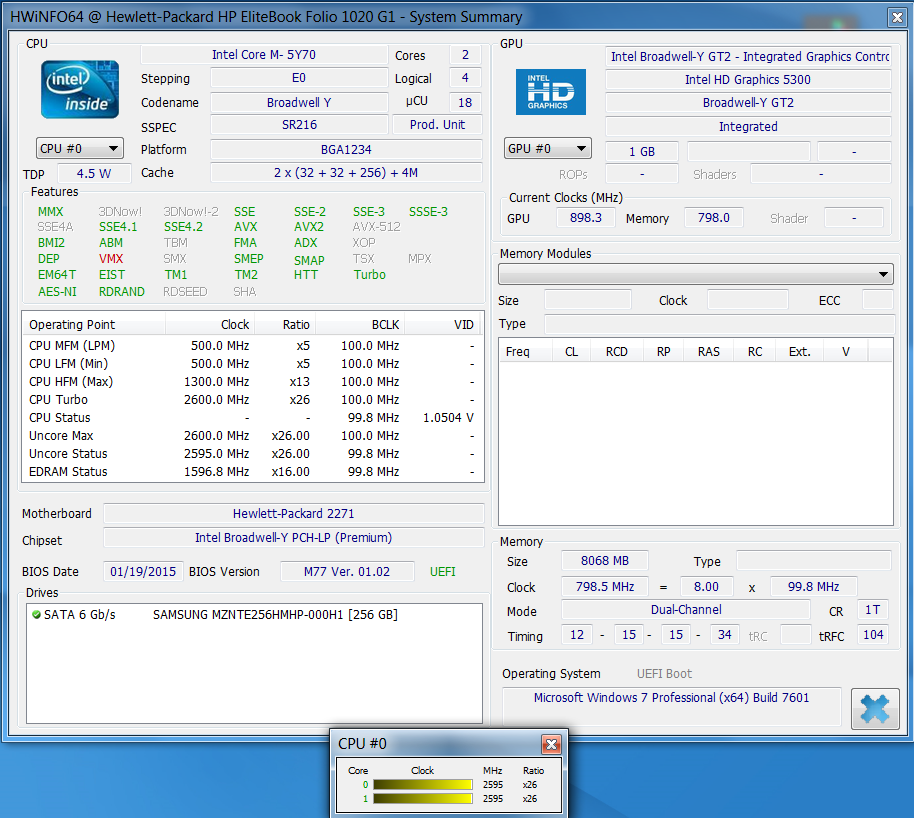Click the UEFI label next to BIOS version
Image resolution: width=914 pixels, height=818 pixels.
(x=442, y=571)
